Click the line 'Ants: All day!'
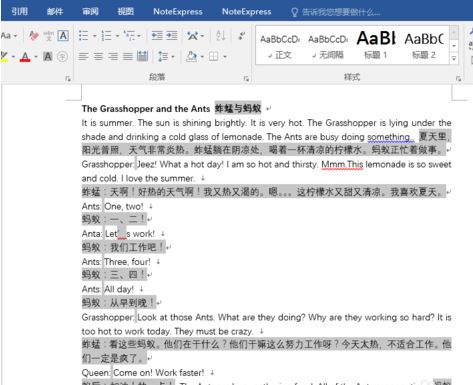Image resolution: width=473 pixels, height=385 pixels. 108,289
